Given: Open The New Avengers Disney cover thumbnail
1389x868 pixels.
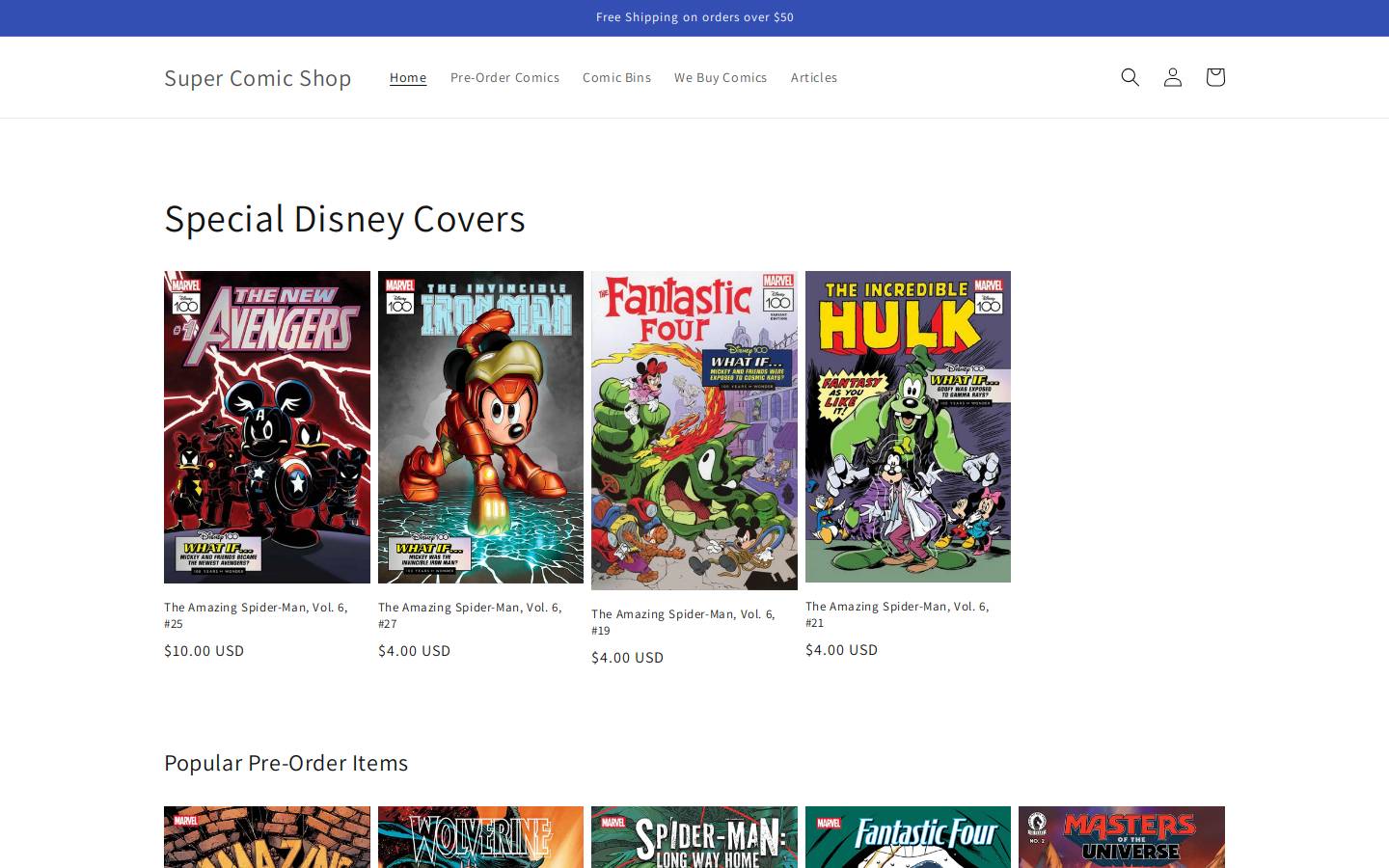Looking at the screenshot, I should [267, 427].
